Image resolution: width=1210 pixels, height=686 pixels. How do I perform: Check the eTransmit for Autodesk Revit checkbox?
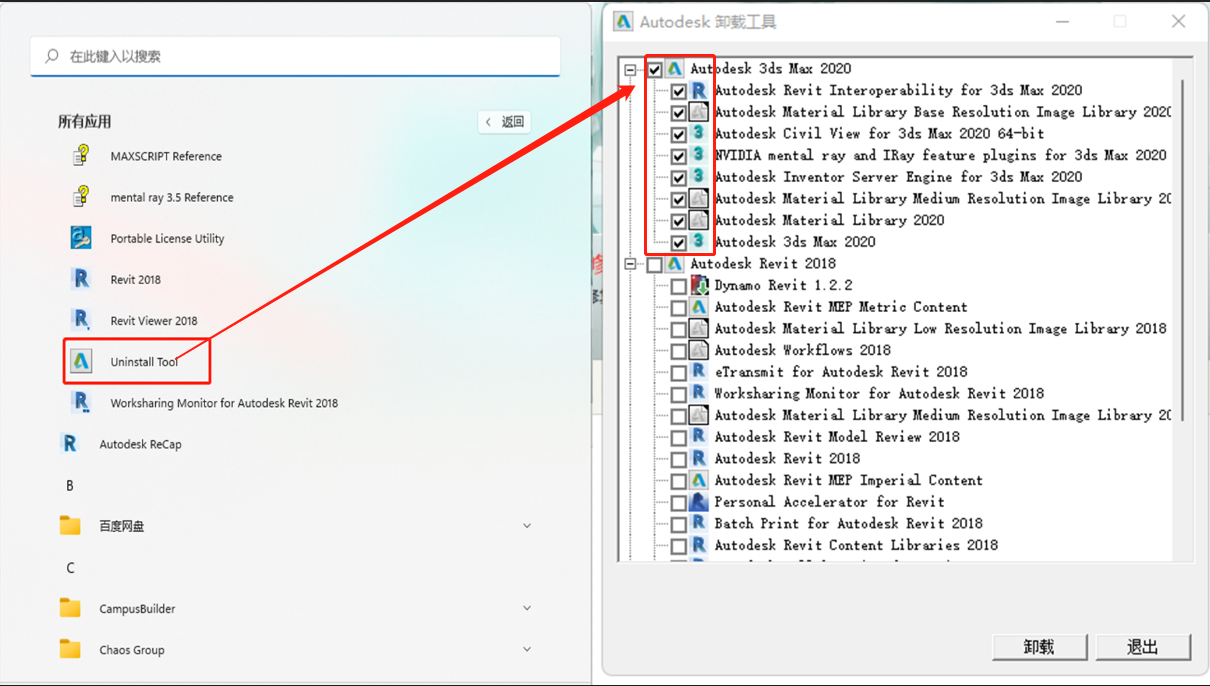[x=679, y=373]
